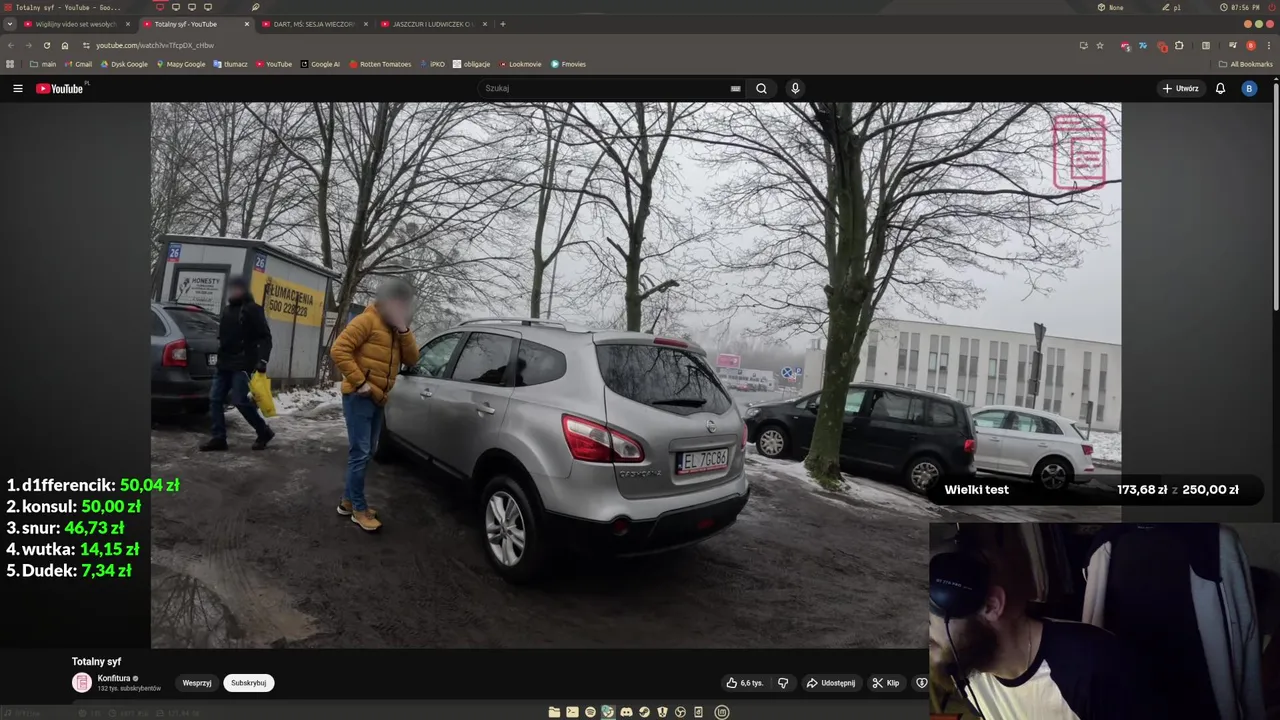This screenshot has width=1280, height=720.
Task: Subscribe with the Subskrybuj button
Action: [x=248, y=683]
